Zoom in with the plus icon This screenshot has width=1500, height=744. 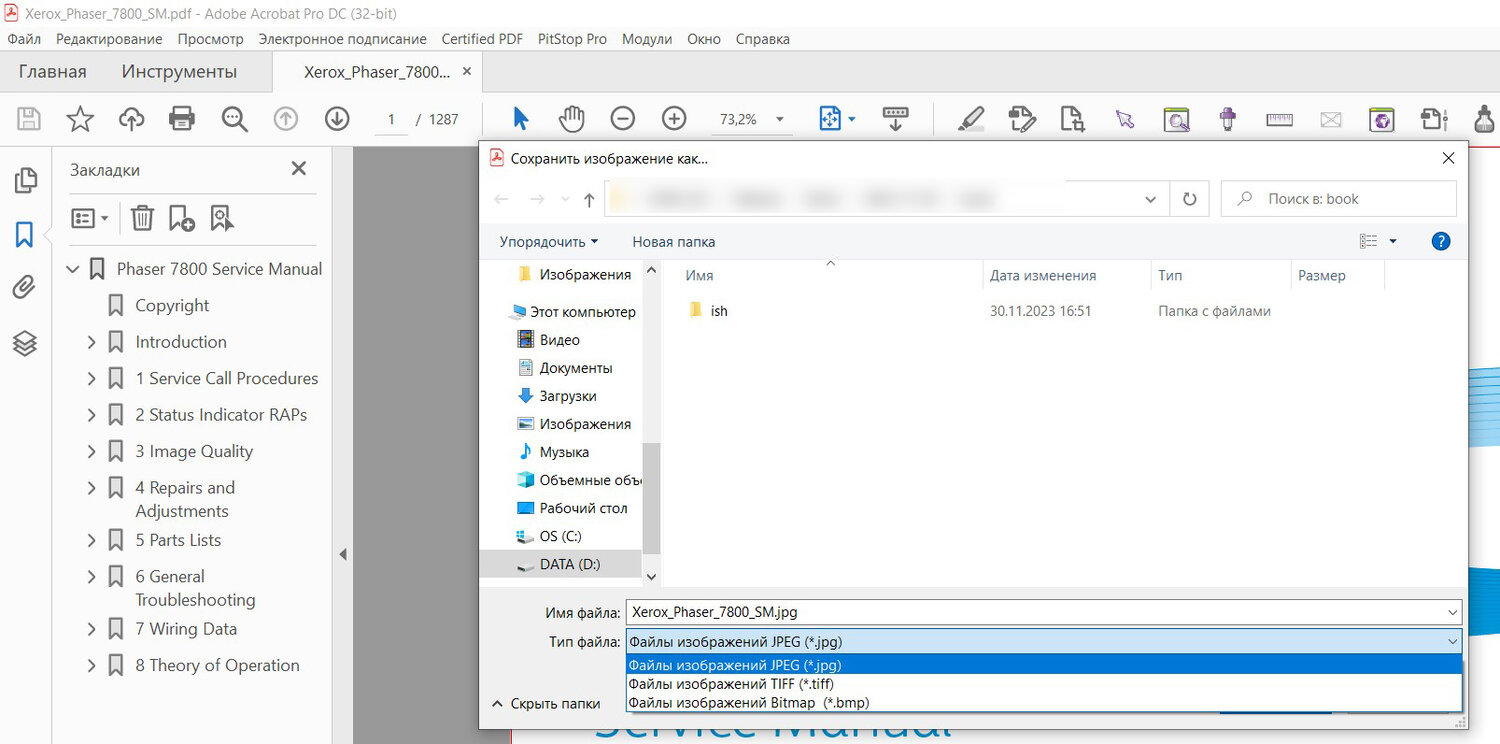click(x=675, y=119)
